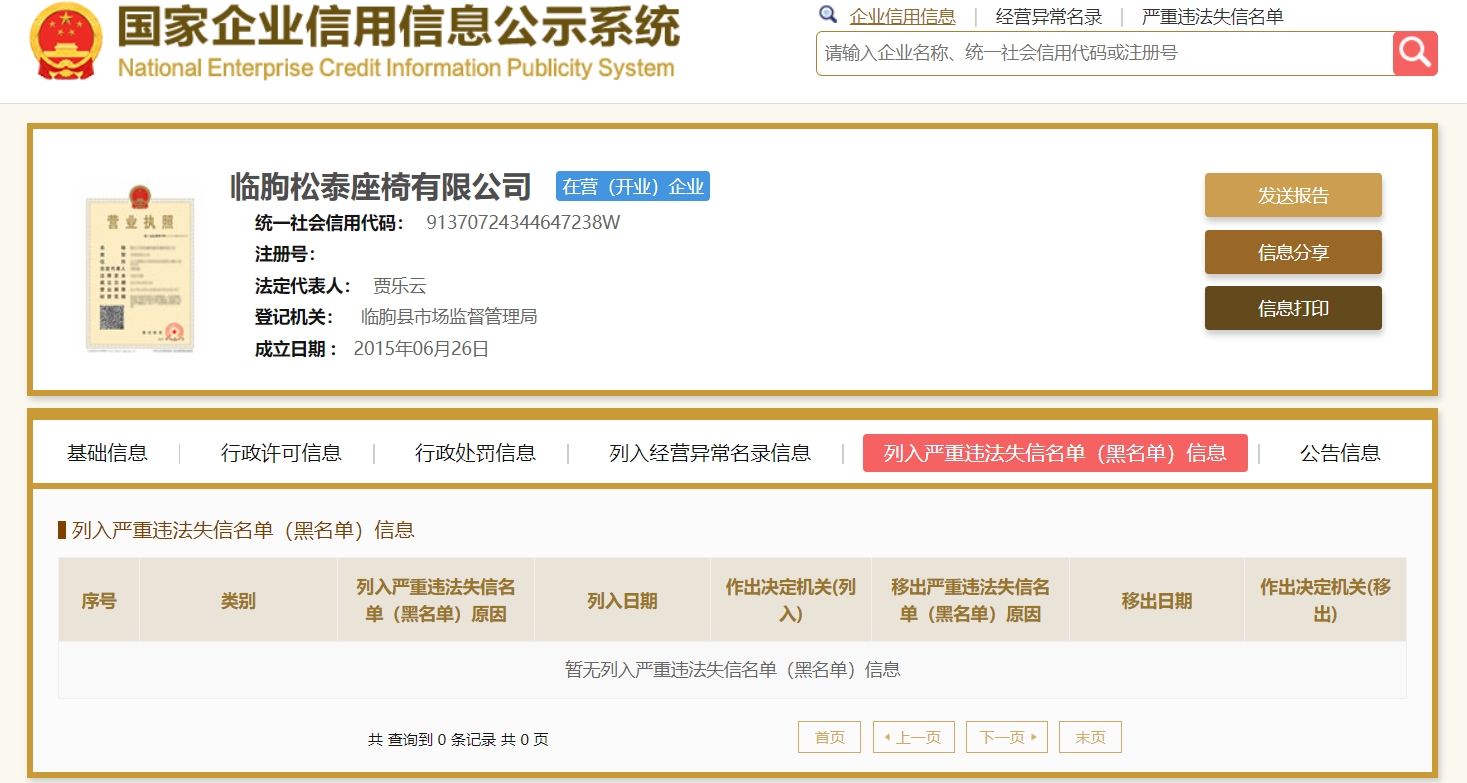Click the 序号 column header
This screenshot has height=783, width=1467.
point(99,600)
